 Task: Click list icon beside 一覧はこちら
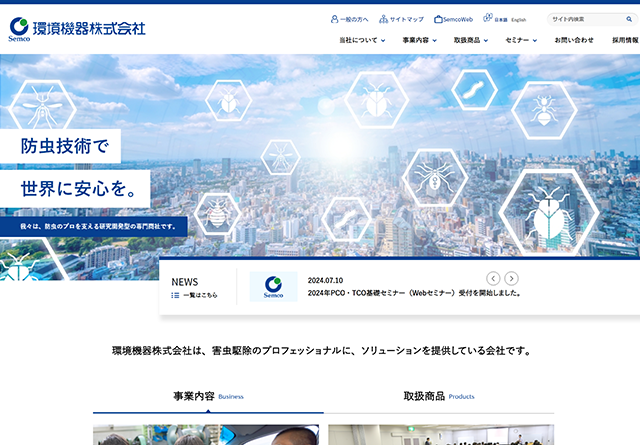click(175, 295)
